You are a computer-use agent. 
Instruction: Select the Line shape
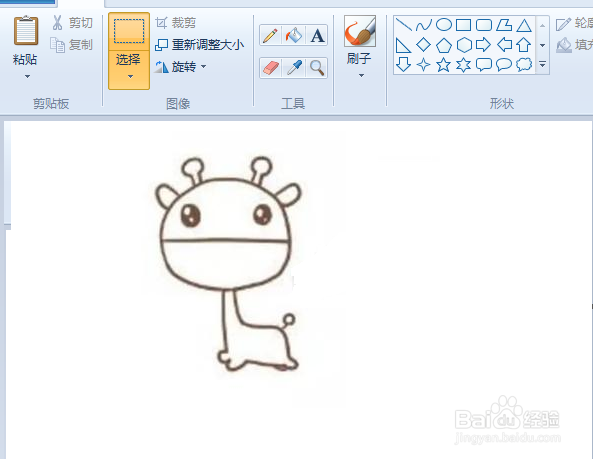click(x=404, y=25)
